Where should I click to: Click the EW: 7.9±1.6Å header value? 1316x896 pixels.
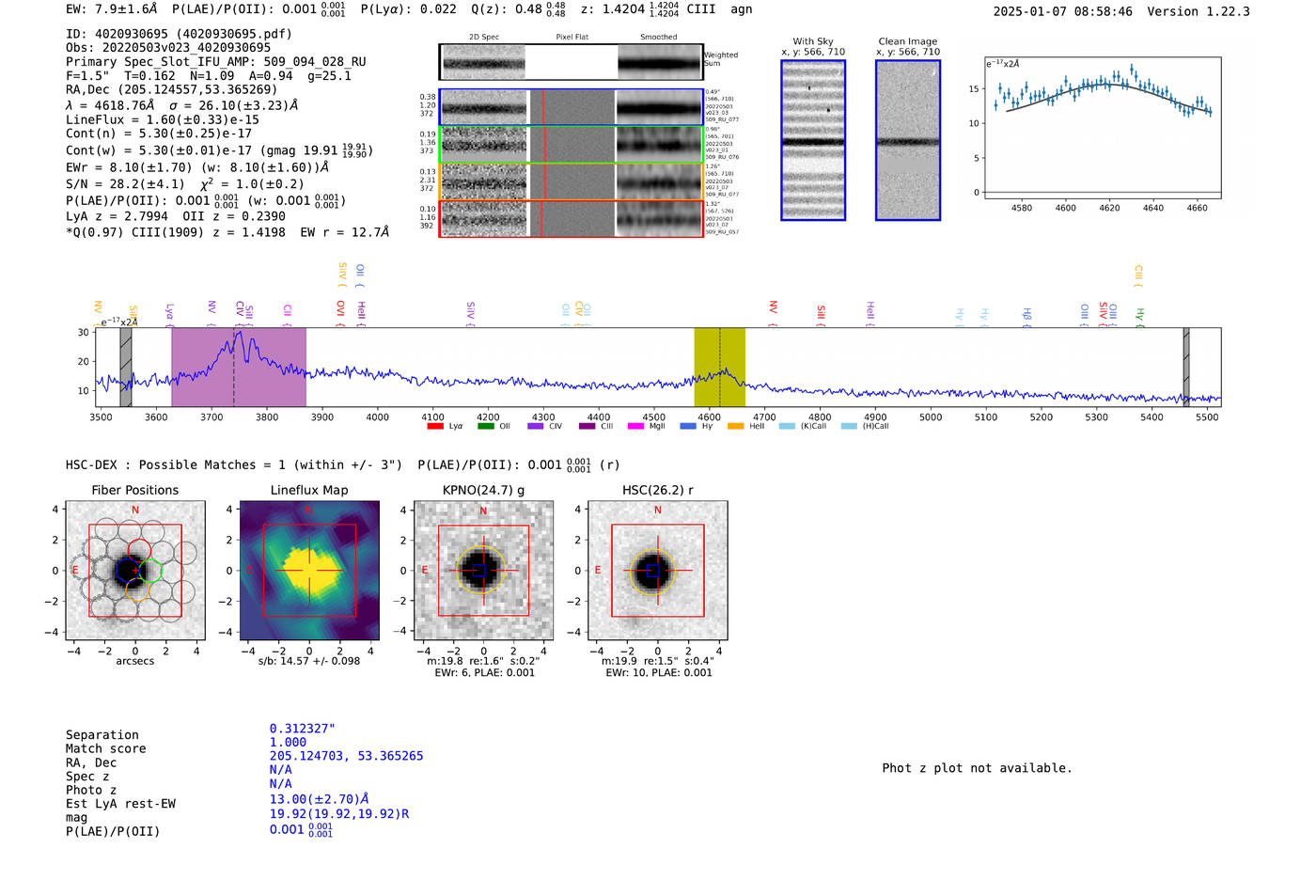[112, 9]
